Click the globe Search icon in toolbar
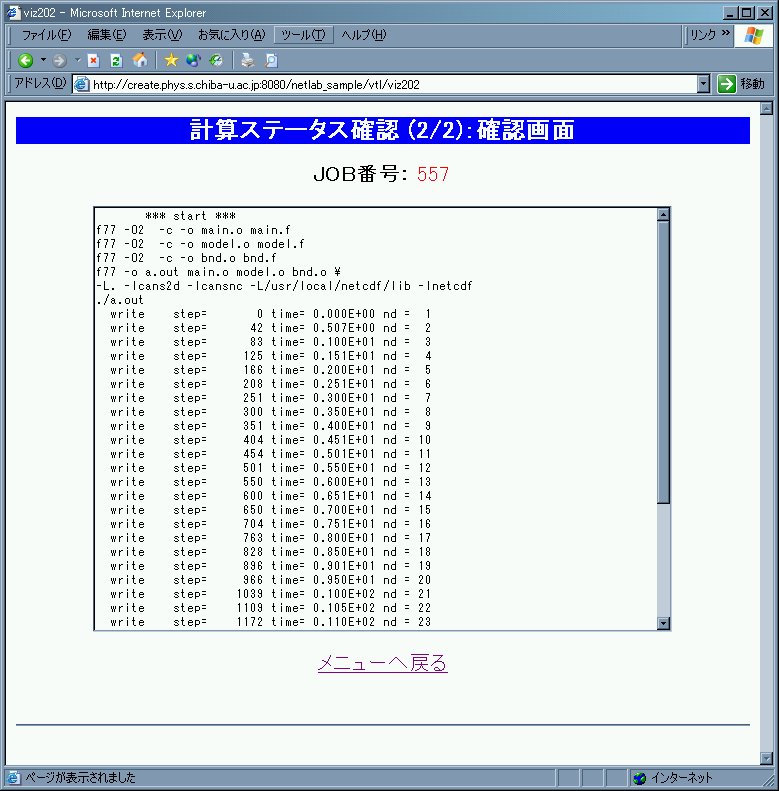The height and width of the screenshot is (791, 779). click(x=193, y=61)
